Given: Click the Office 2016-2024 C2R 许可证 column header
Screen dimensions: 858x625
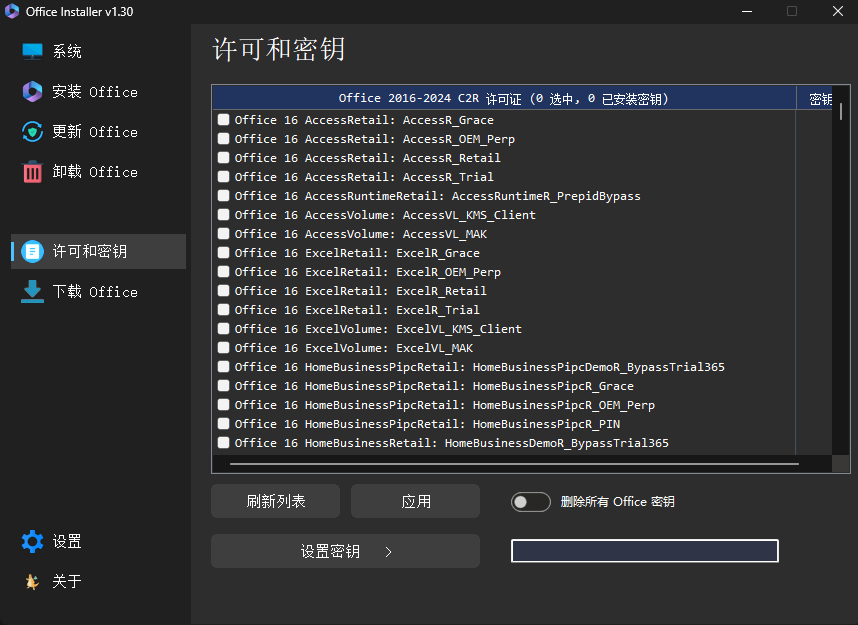Looking at the screenshot, I should [x=503, y=99].
